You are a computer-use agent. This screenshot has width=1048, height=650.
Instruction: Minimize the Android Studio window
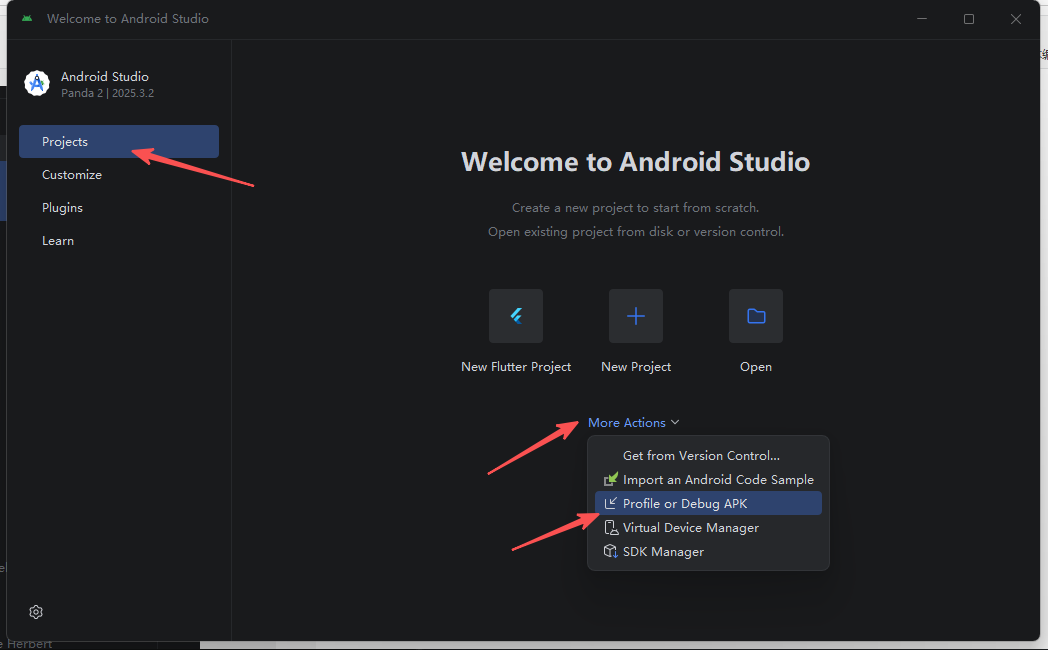click(922, 19)
